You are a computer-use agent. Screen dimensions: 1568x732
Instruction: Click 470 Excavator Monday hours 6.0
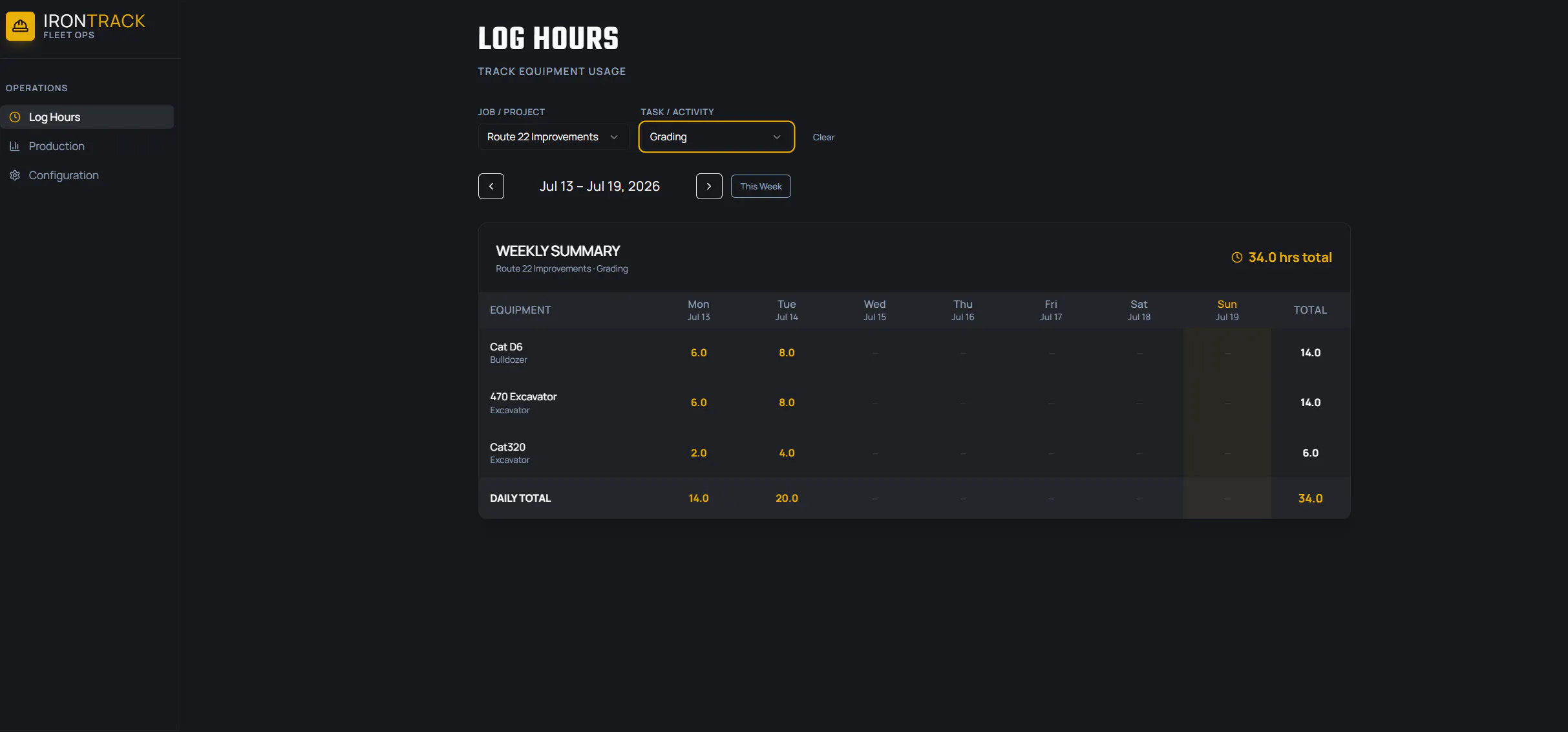pyautogui.click(x=699, y=403)
